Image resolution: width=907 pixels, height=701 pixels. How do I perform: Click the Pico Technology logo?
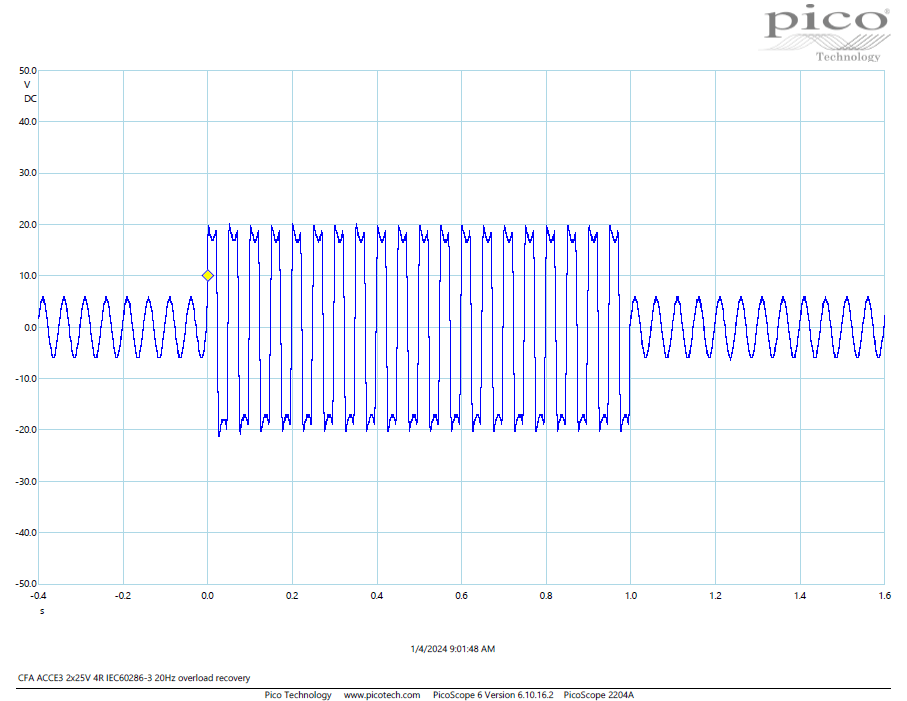tap(826, 32)
